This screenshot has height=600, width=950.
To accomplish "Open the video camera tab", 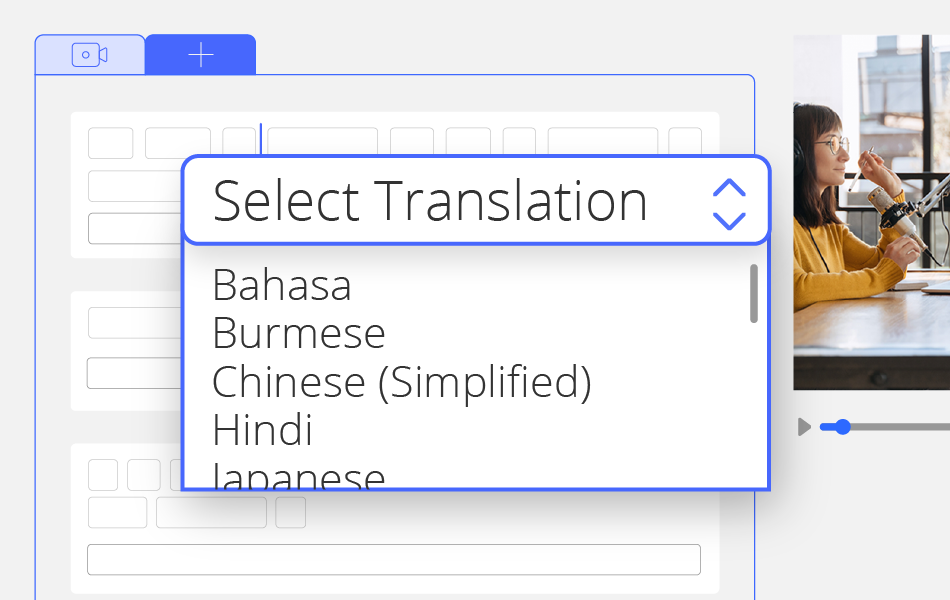I will click(x=90, y=55).
